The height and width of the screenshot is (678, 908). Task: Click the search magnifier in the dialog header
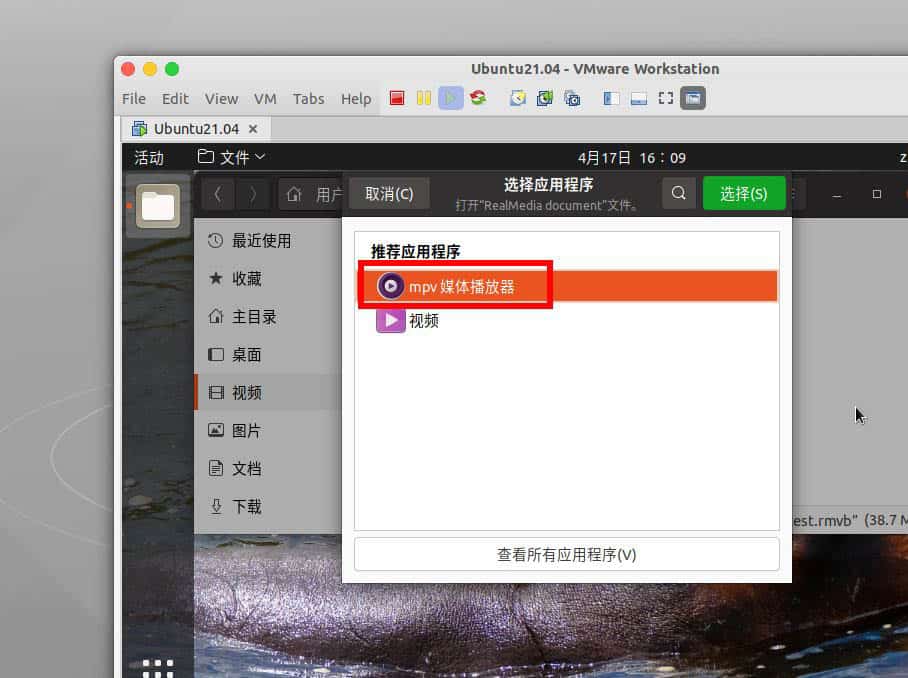(678, 193)
